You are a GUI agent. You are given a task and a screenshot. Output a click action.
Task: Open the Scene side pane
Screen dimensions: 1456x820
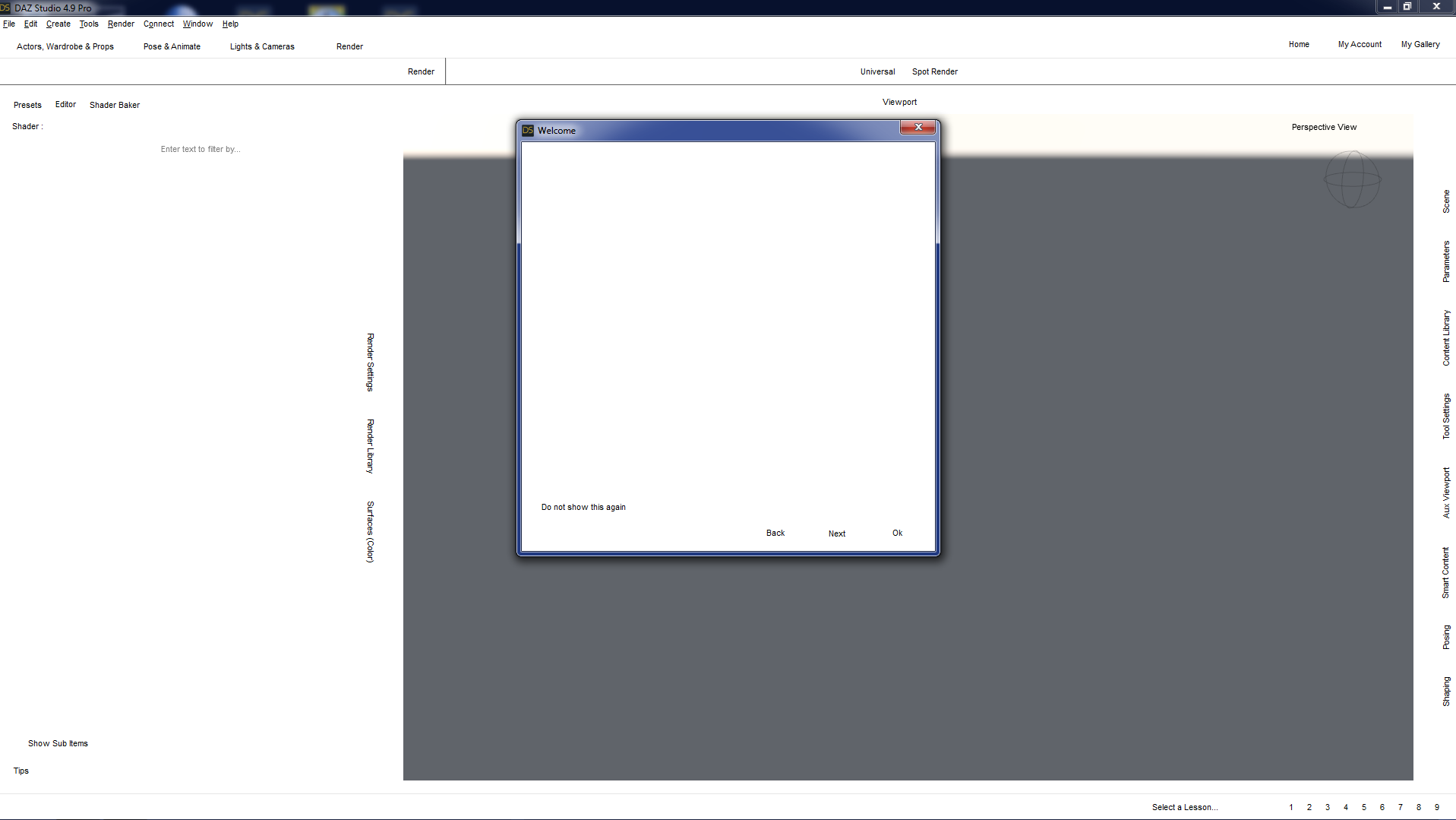click(1446, 201)
